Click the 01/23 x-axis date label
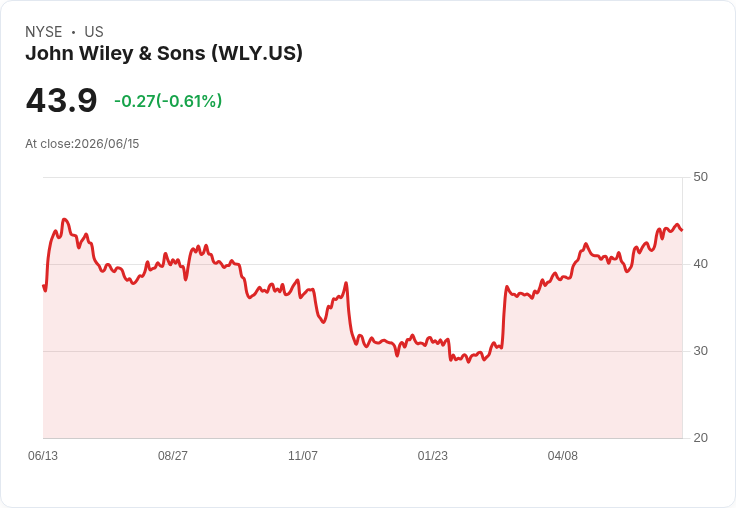The image size is (736, 508). [433, 455]
